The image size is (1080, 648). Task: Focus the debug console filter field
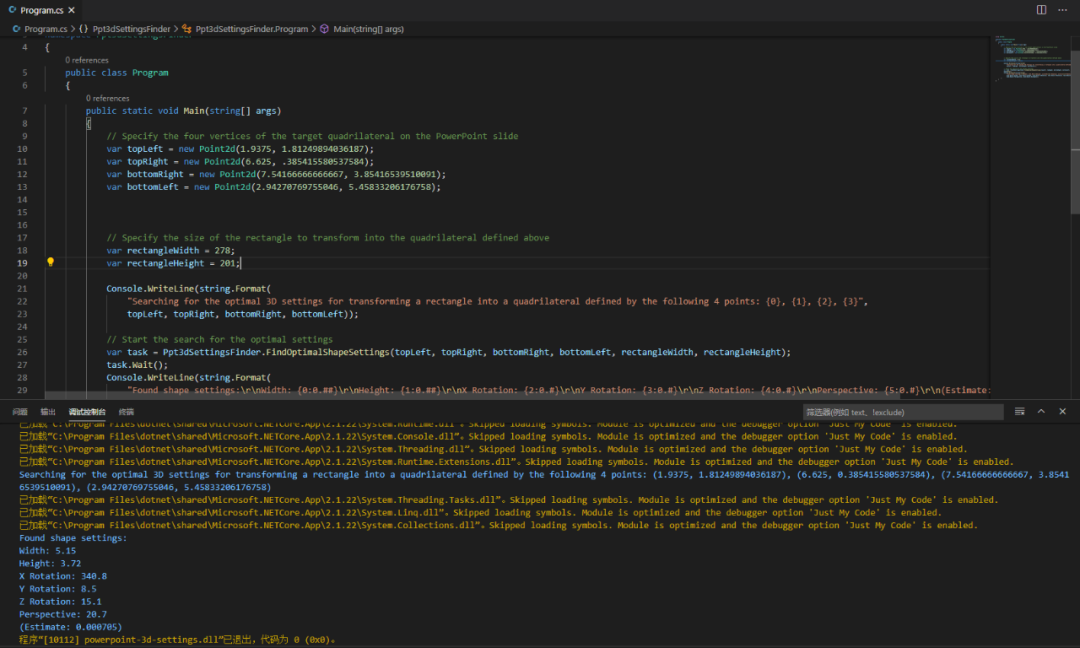tap(903, 412)
